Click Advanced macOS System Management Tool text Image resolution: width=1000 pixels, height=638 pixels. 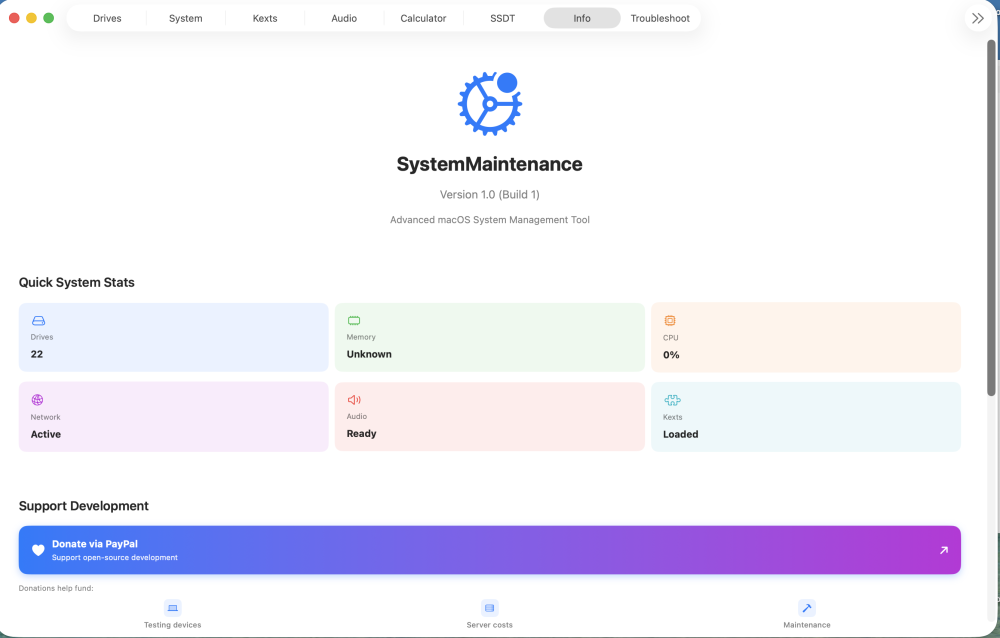[x=490, y=219]
